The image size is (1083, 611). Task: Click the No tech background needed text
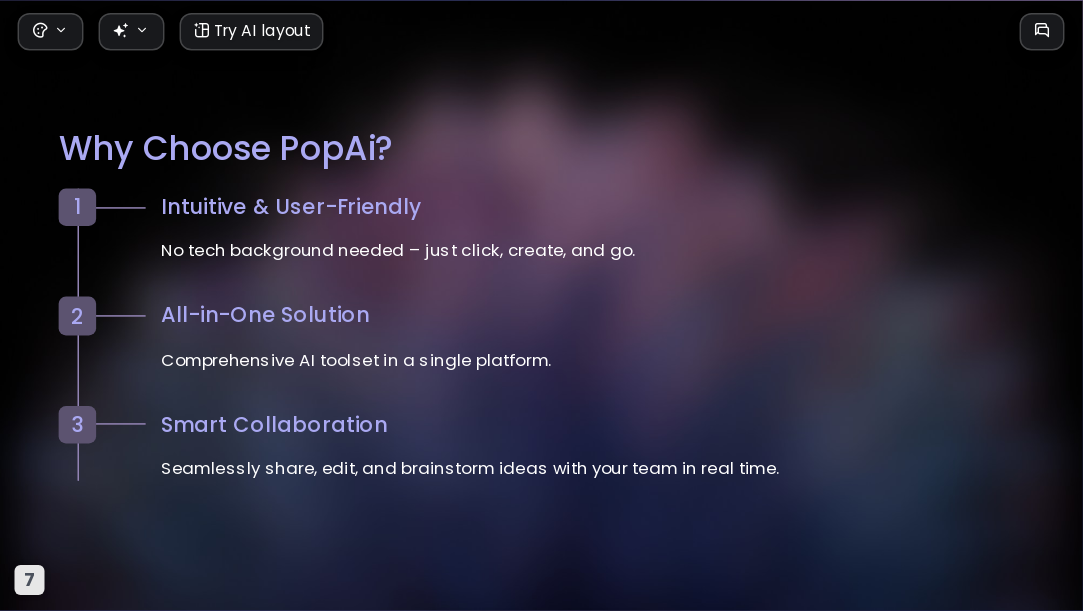pos(398,251)
